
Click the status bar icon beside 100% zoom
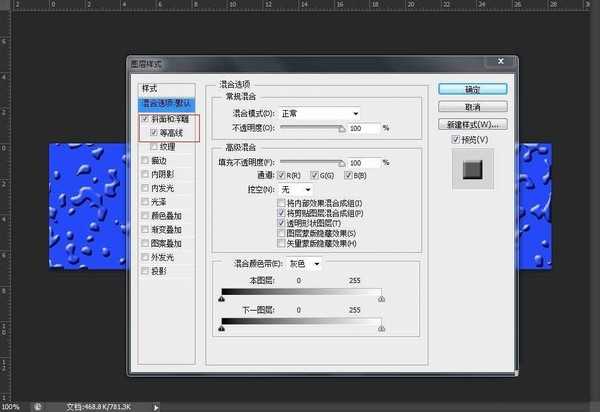click(37, 407)
